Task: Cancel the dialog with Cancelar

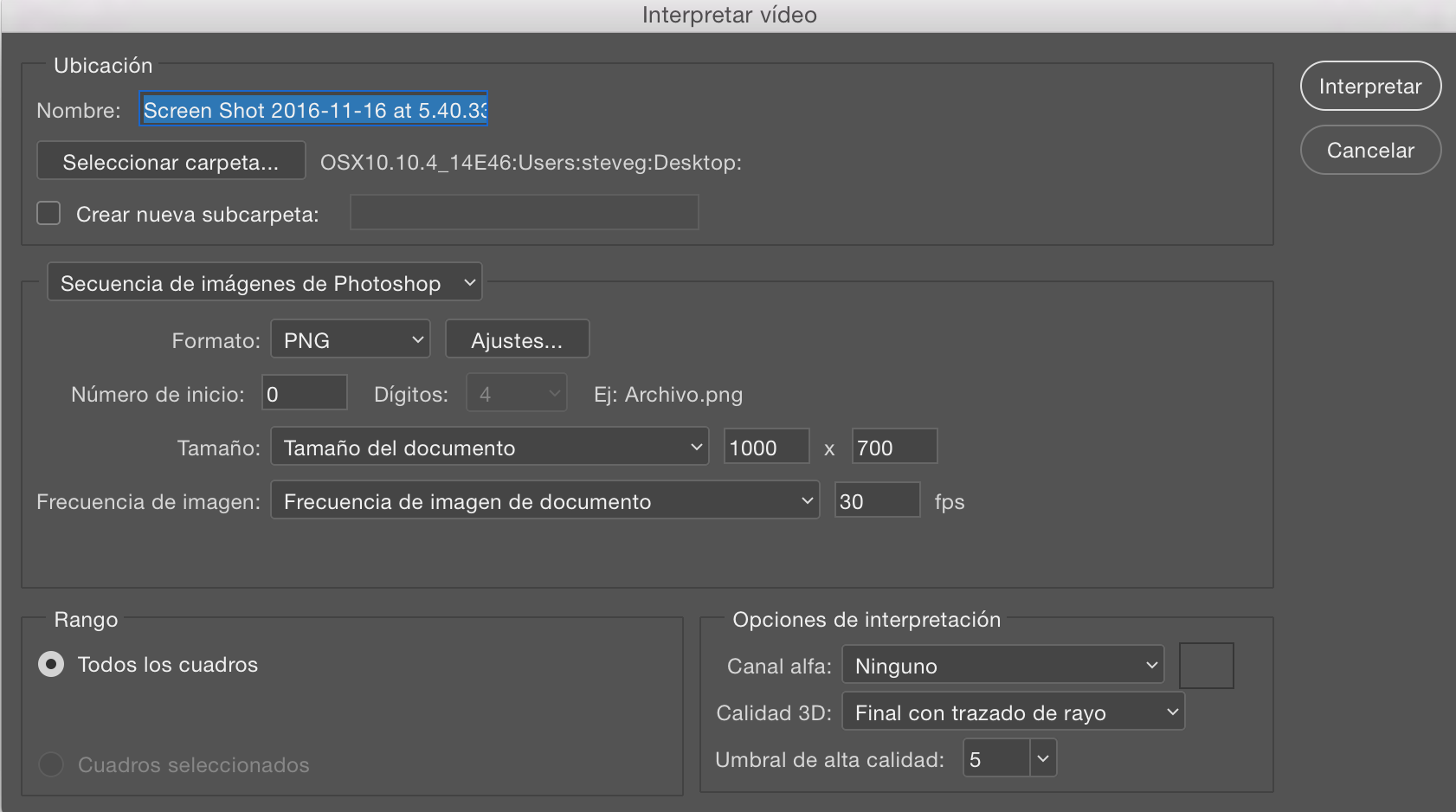Action: tap(1370, 150)
